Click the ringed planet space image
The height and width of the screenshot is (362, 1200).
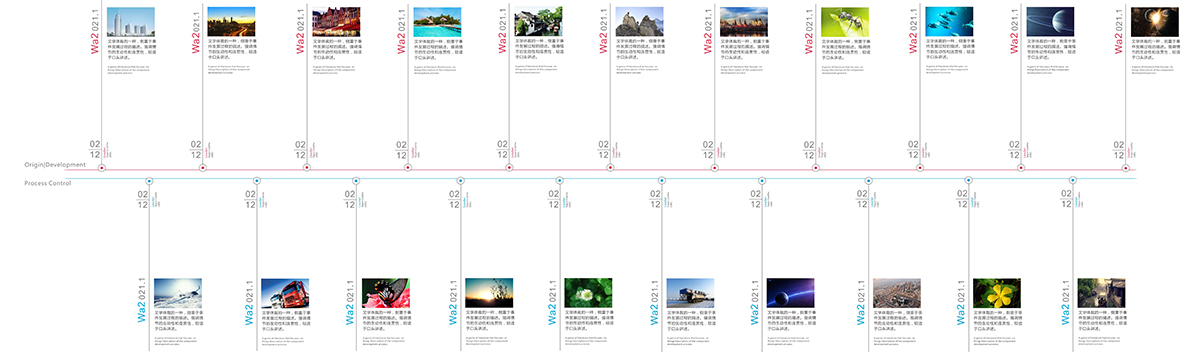[x=1051, y=22]
